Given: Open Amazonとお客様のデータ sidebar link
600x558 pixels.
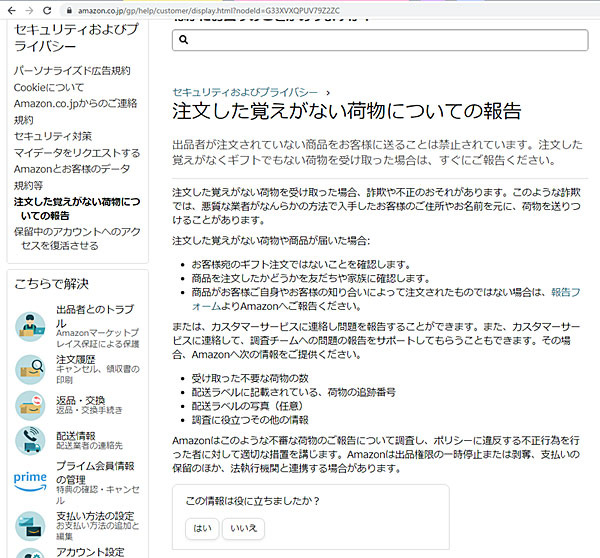Looking at the screenshot, I should (72, 169).
